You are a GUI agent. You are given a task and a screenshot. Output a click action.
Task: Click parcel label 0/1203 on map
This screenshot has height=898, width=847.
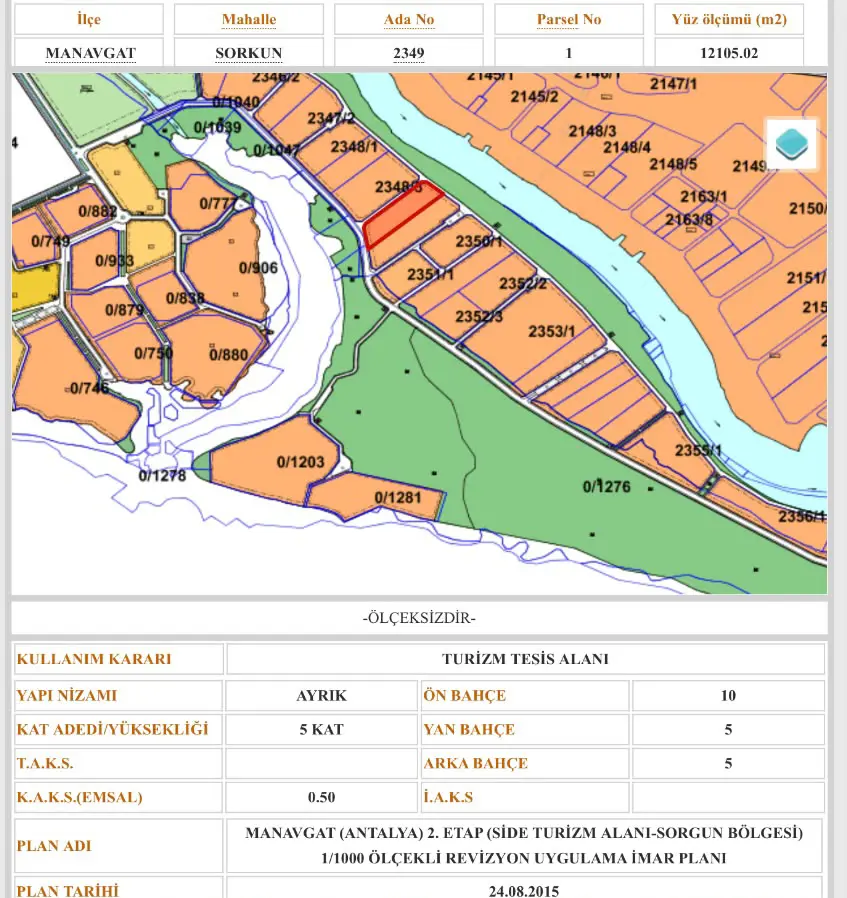tap(300, 462)
